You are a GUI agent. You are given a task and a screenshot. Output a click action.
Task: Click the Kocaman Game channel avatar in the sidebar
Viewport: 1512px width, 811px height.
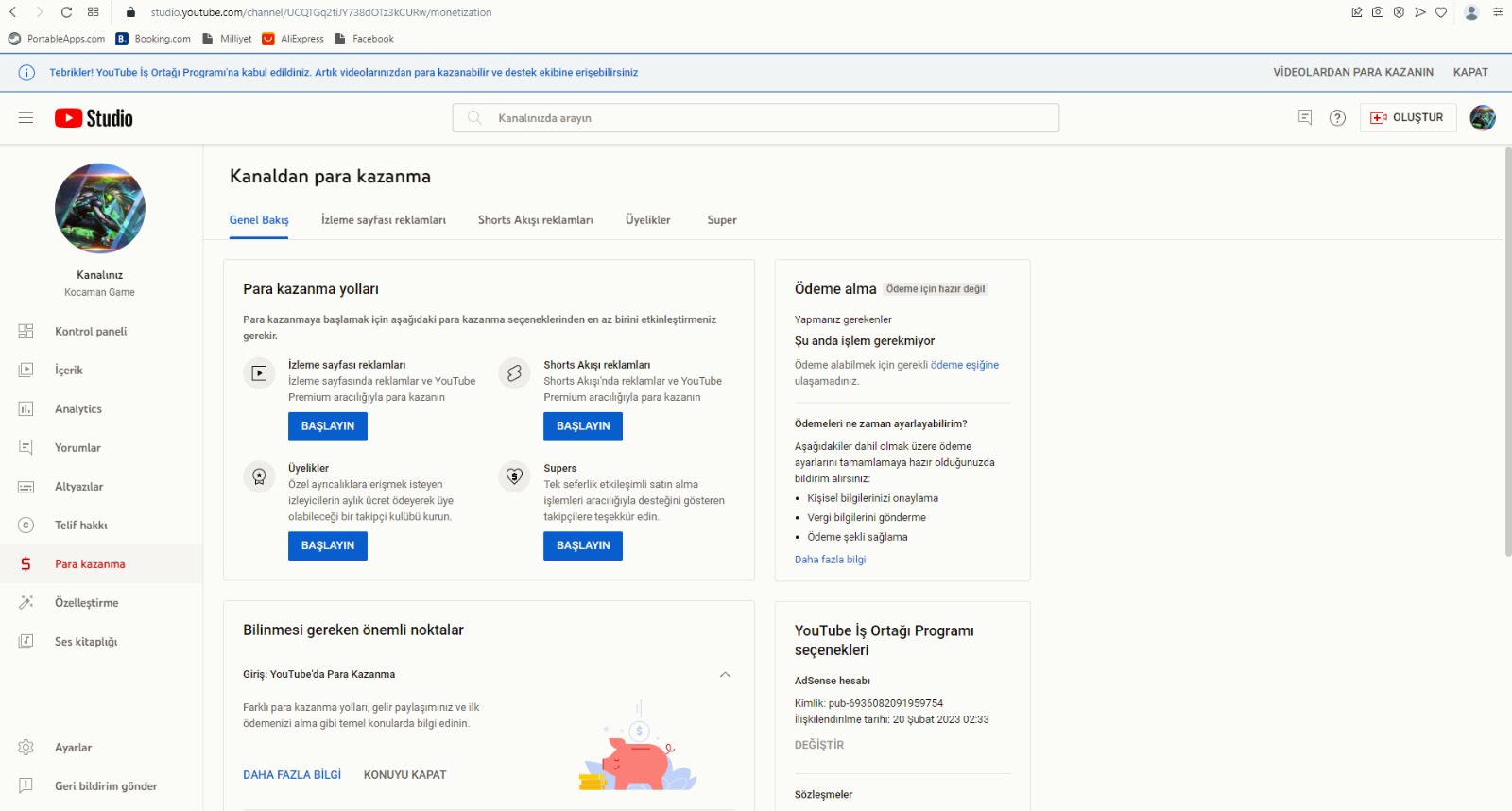[x=100, y=208]
